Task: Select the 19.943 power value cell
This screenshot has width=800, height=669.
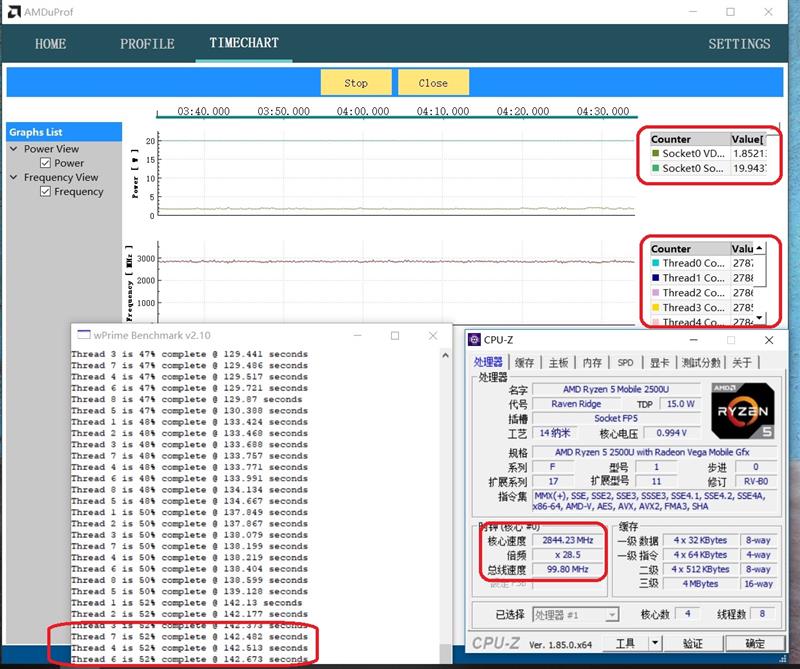Action: pos(748,168)
